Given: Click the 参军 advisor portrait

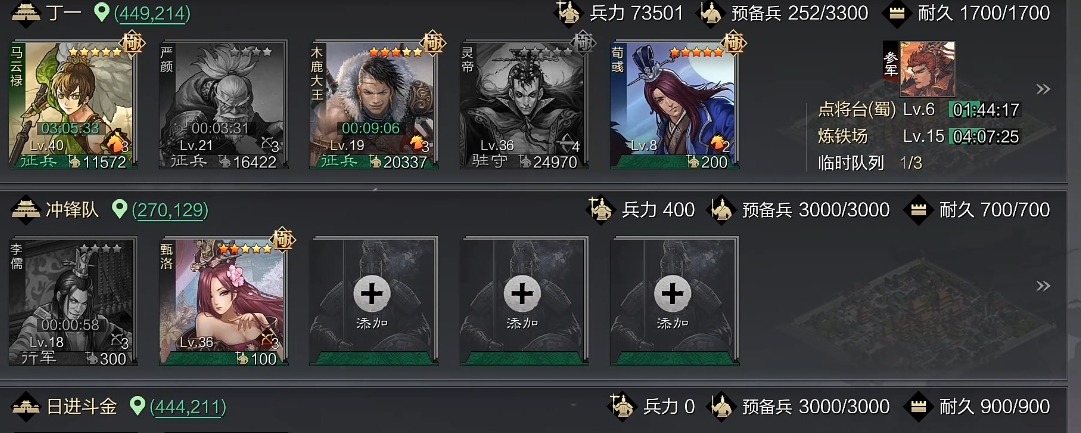Looking at the screenshot, I should 927,69.
